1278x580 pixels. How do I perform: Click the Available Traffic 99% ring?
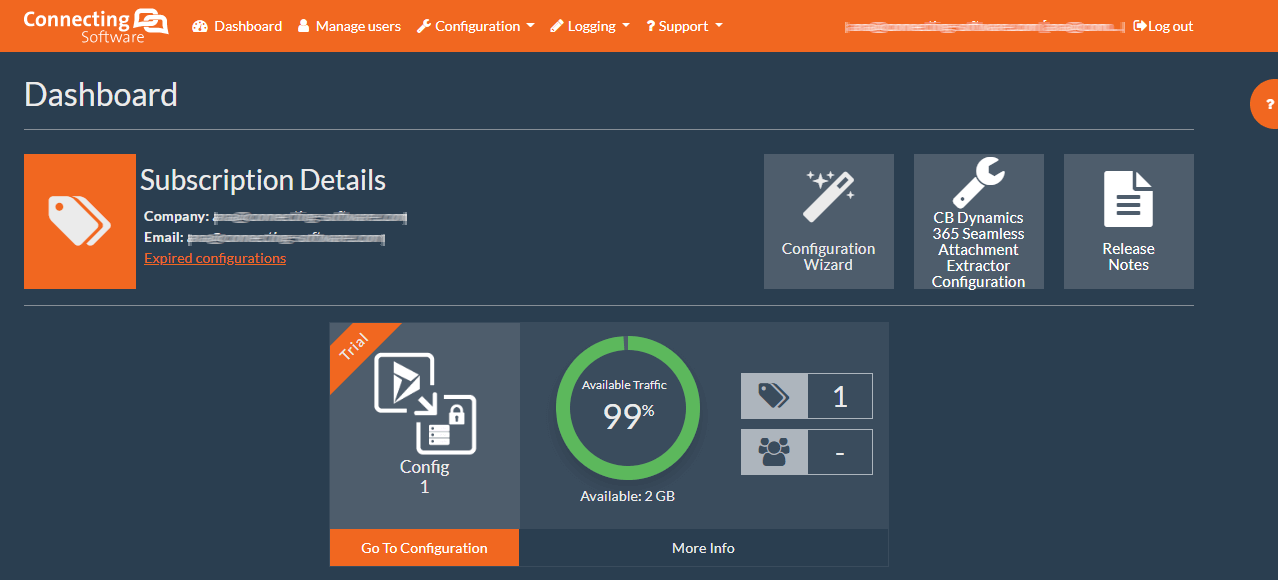tap(627, 408)
